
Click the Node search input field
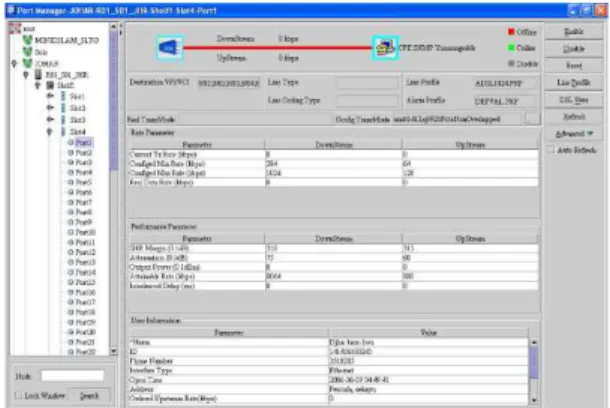[72, 376]
